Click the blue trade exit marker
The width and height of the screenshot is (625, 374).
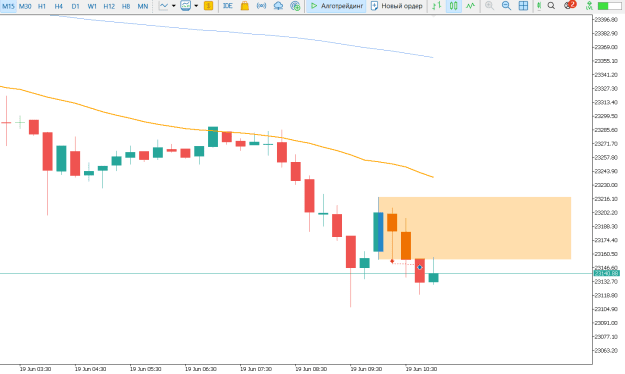point(419,267)
